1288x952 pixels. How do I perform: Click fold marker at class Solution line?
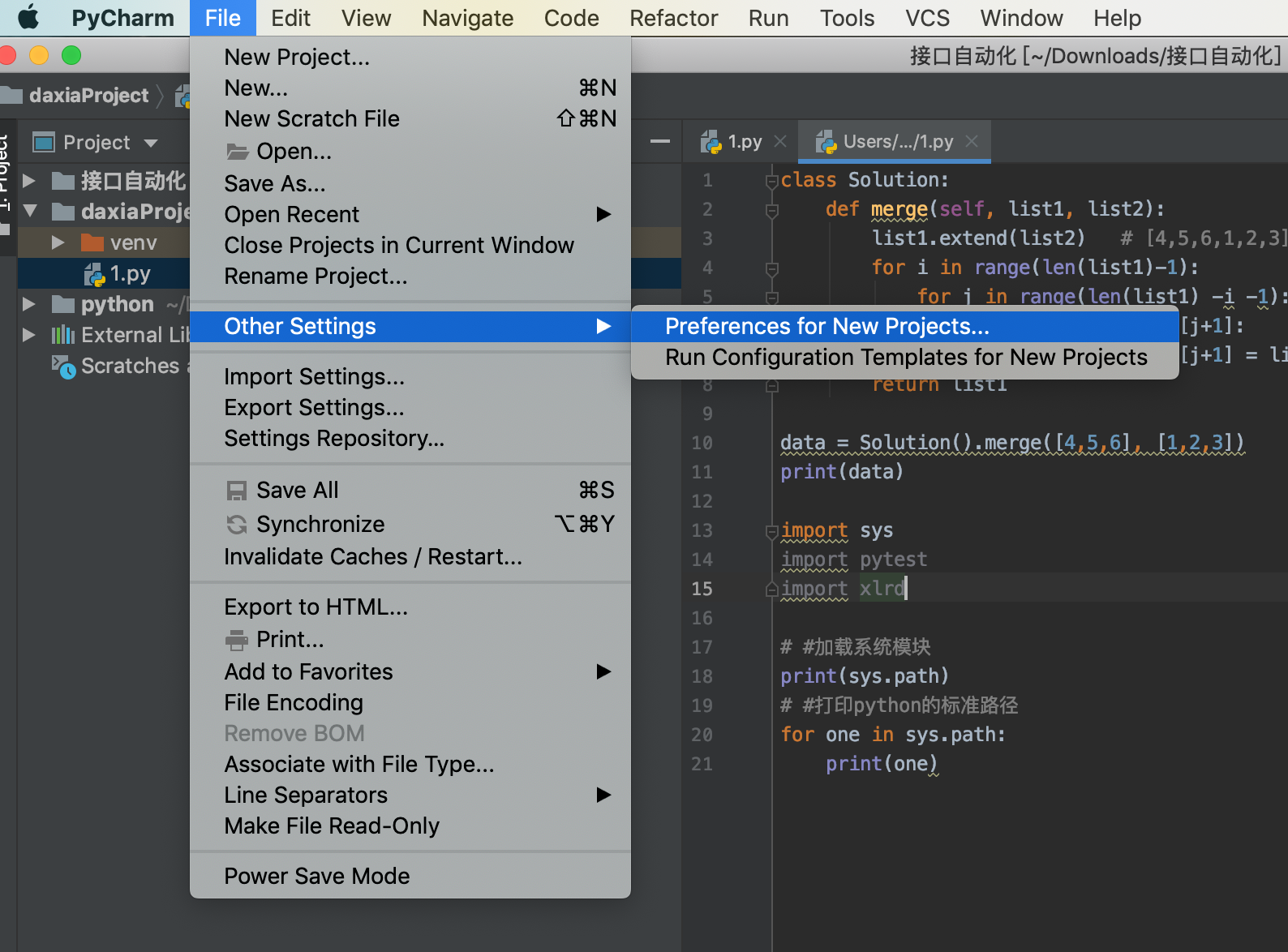point(772,181)
